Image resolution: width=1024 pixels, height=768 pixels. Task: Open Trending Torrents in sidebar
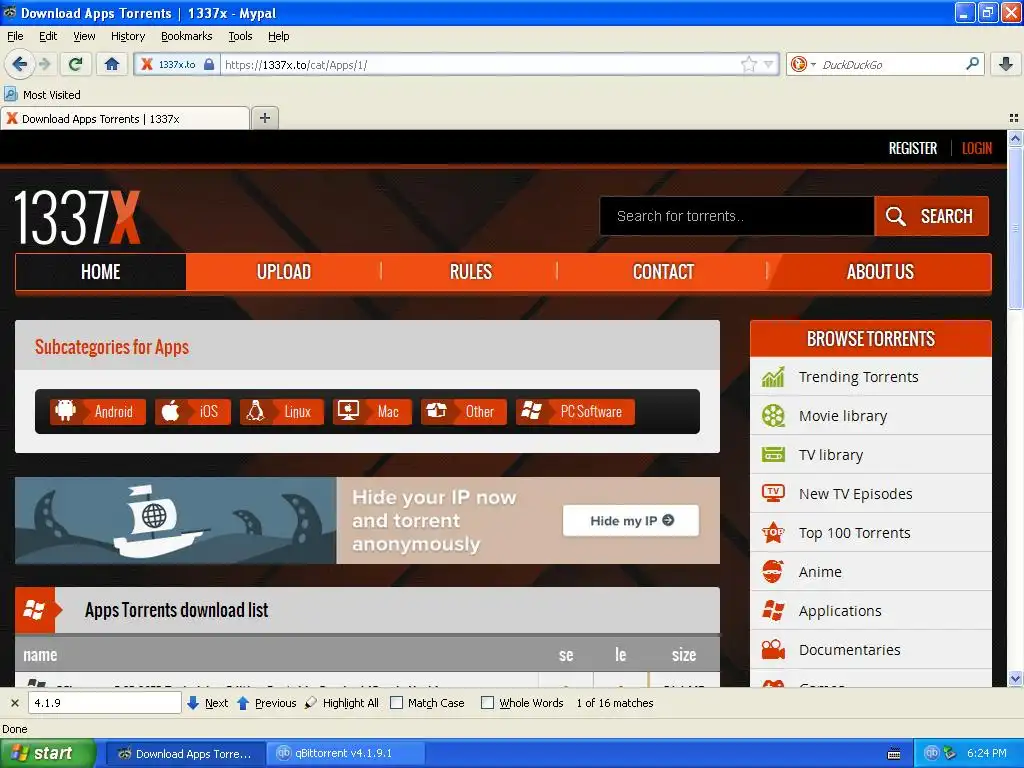871,377
